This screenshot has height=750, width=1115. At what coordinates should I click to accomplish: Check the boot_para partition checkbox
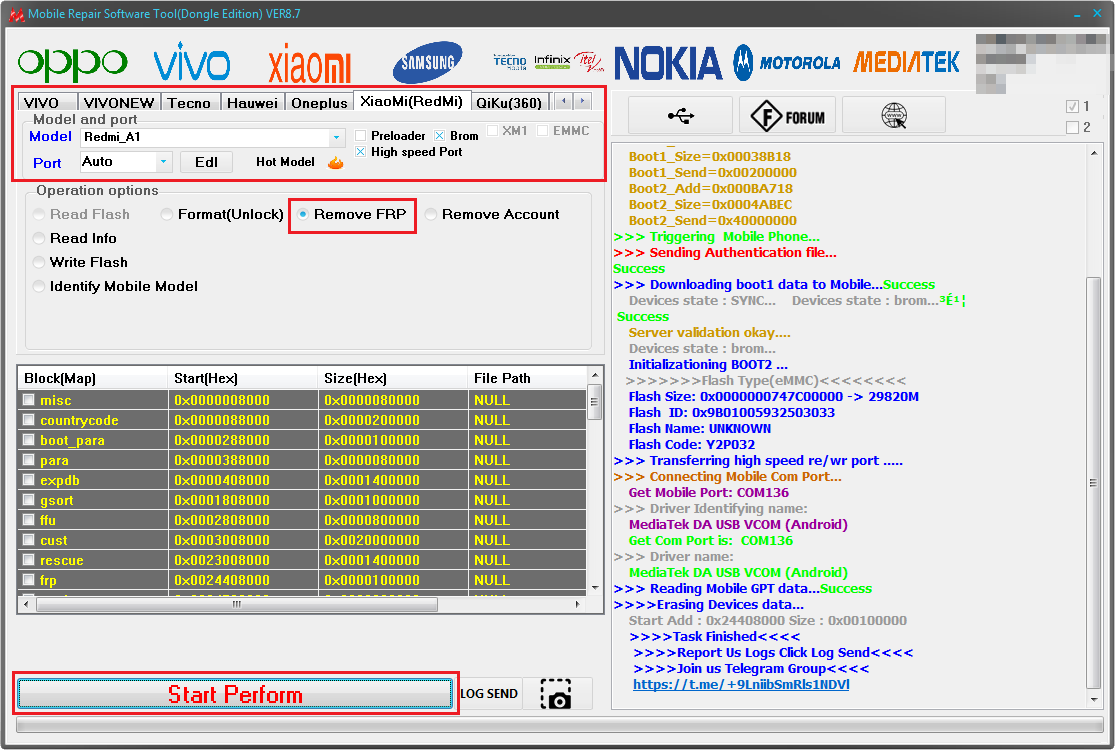click(29, 439)
